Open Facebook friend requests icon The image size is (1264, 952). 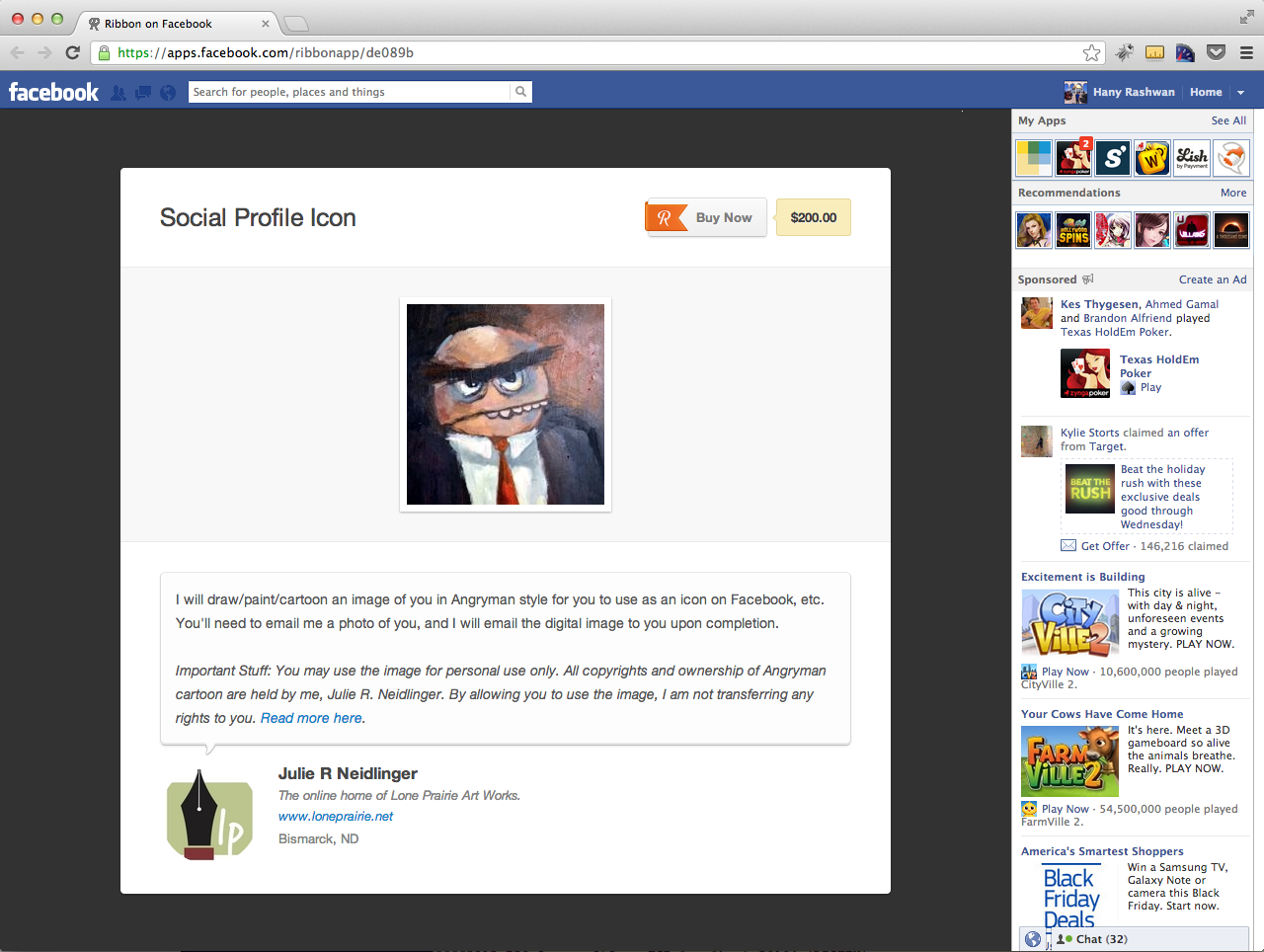pos(118,92)
